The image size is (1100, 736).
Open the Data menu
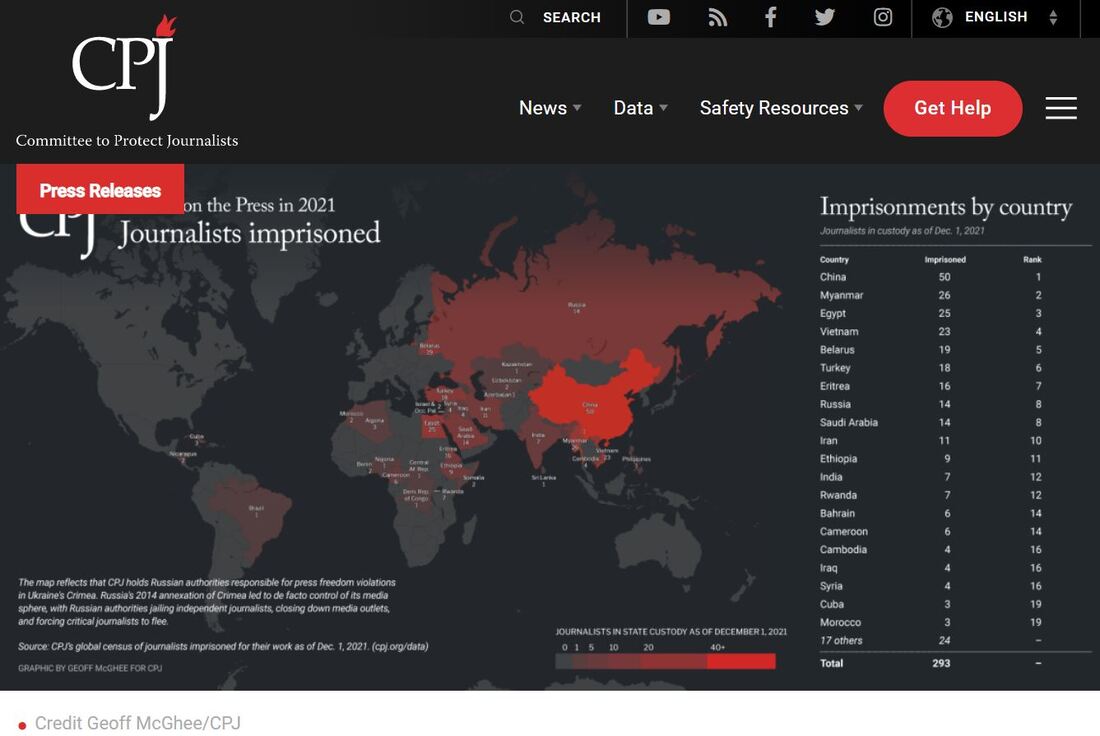[633, 108]
